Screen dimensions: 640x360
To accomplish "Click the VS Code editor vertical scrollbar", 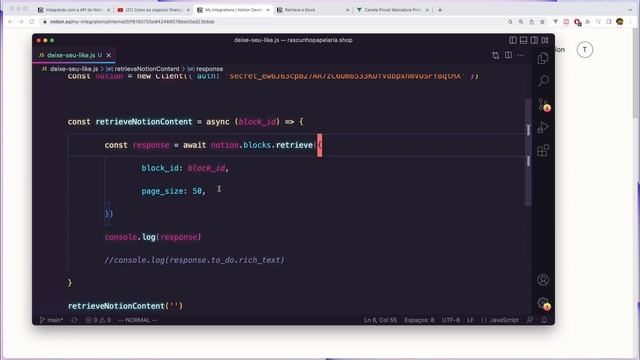I will click(528, 152).
